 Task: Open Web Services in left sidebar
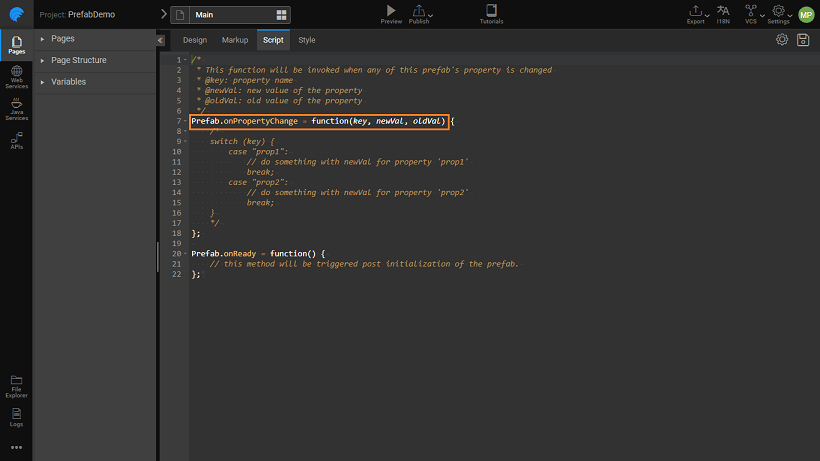(16, 74)
